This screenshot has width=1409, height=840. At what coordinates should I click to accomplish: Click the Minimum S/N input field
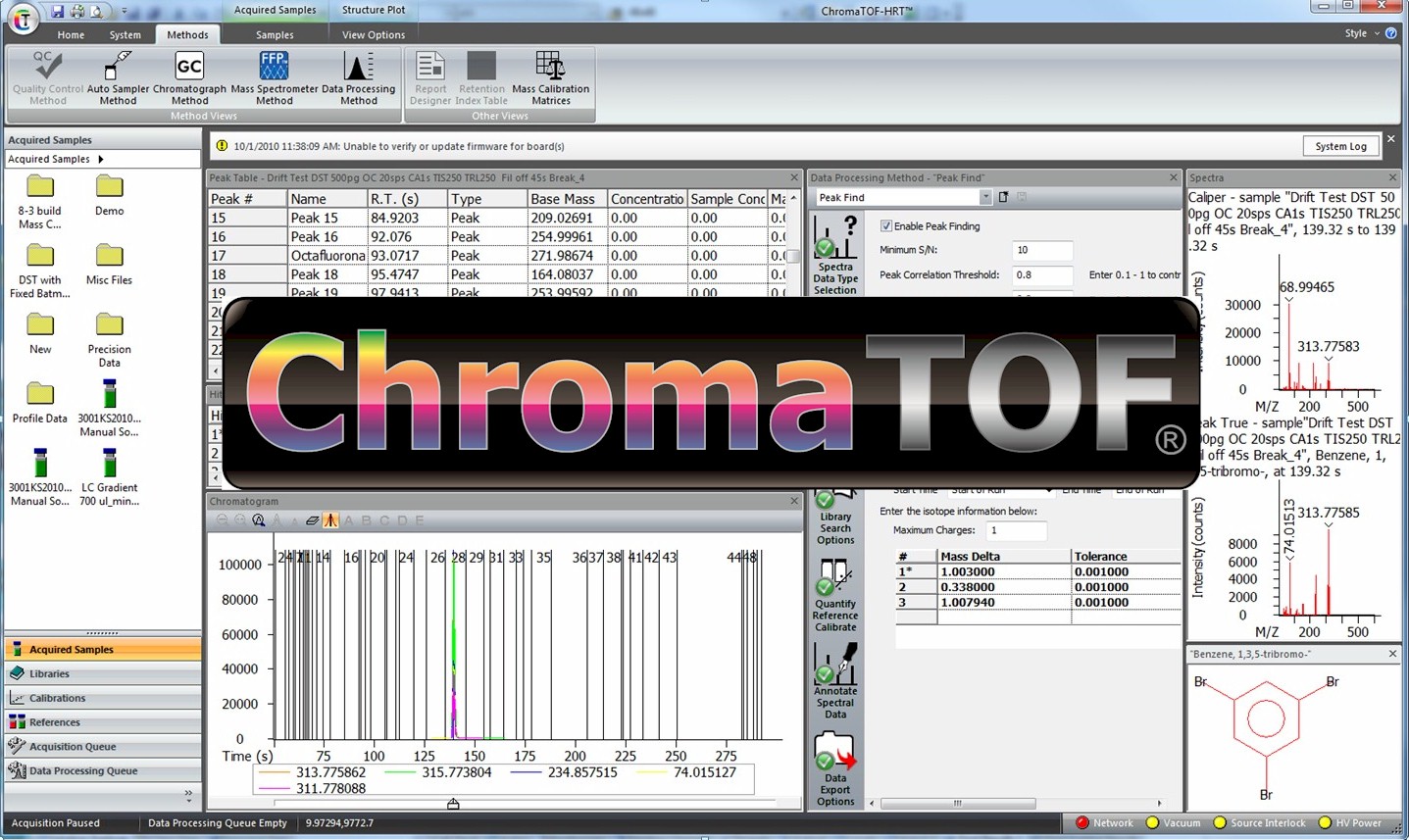pyautogui.click(x=1041, y=251)
